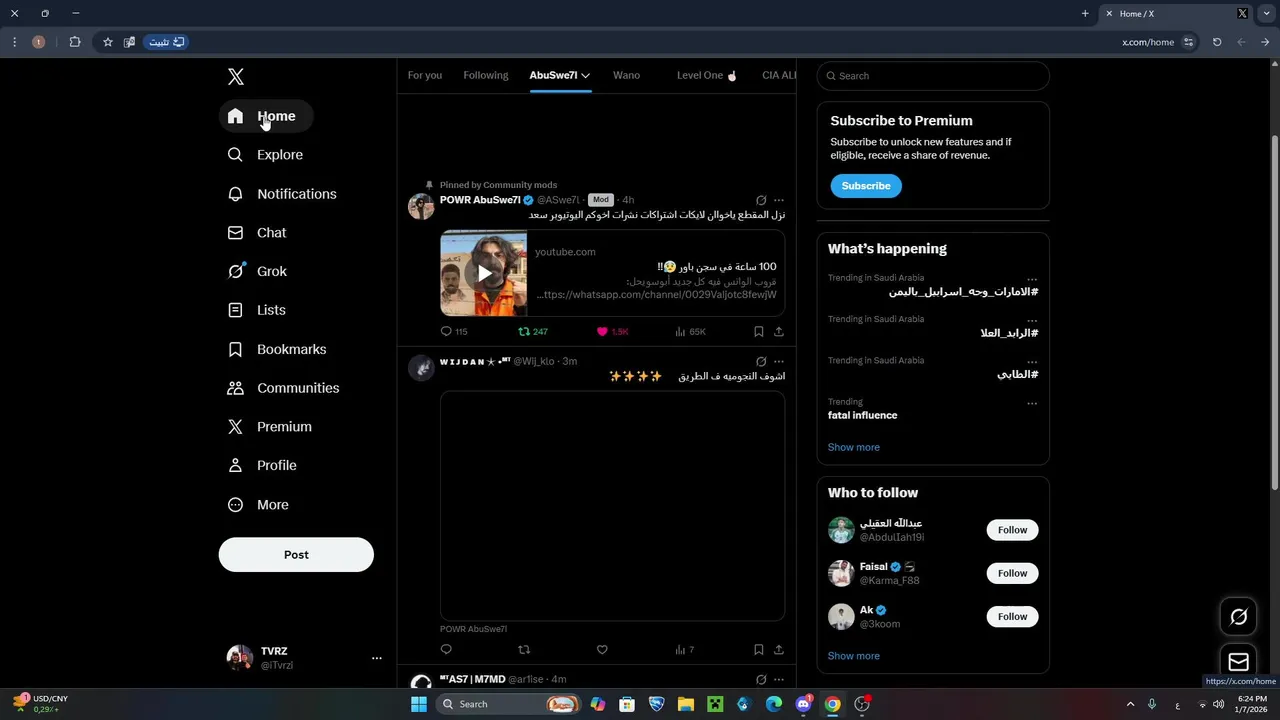This screenshot has height=720, width=1280.
Task: Open Windows Start menu
Action: (419, 704)
